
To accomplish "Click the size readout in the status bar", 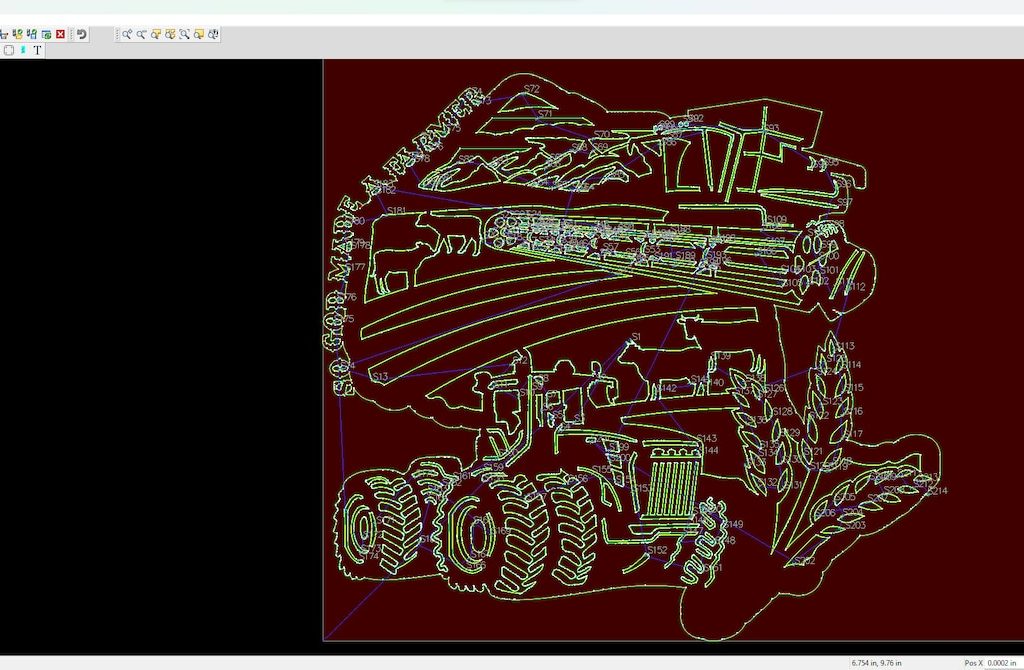I will 876,663.
